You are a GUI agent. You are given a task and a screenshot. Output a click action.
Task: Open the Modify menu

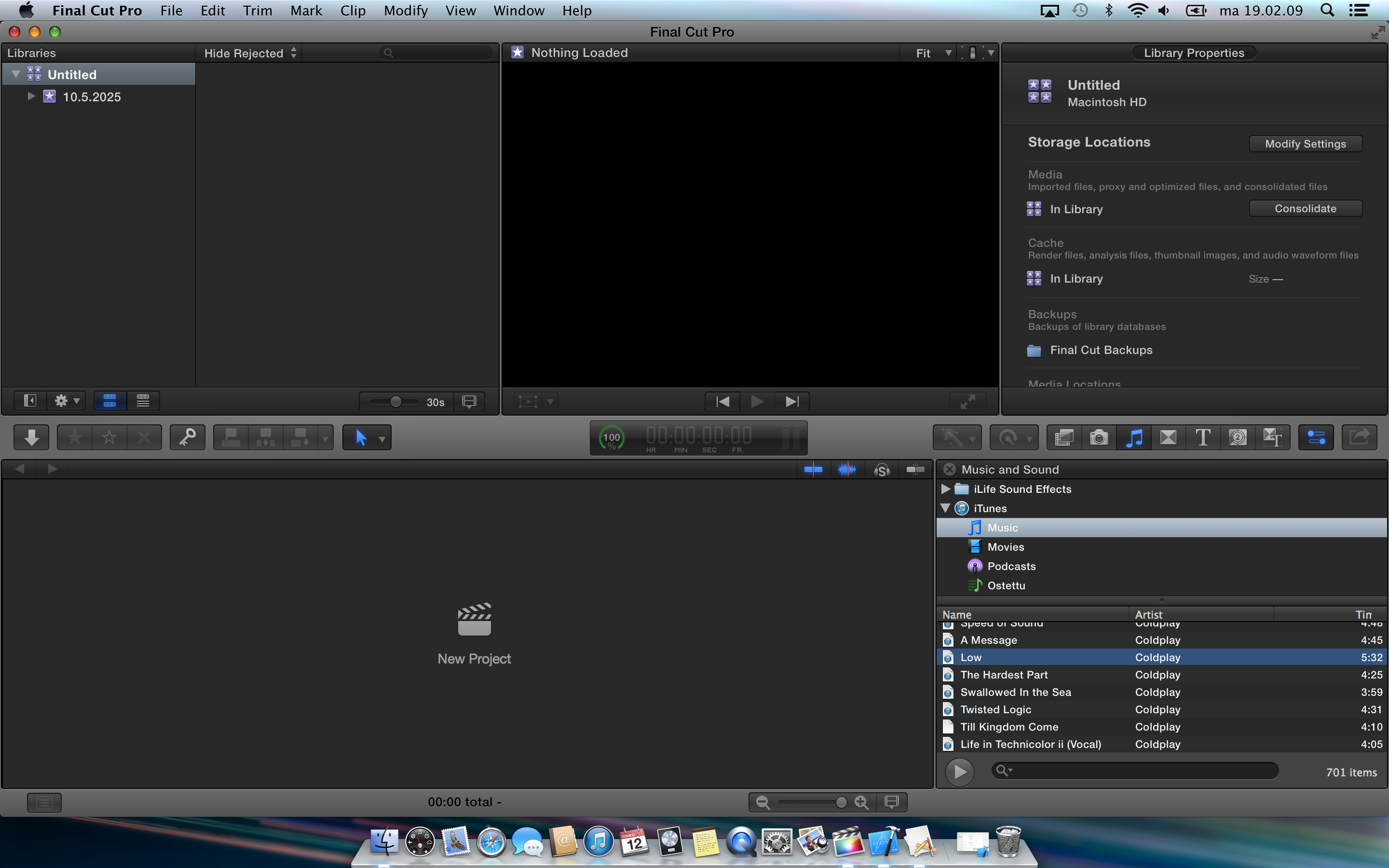[405, 10]
